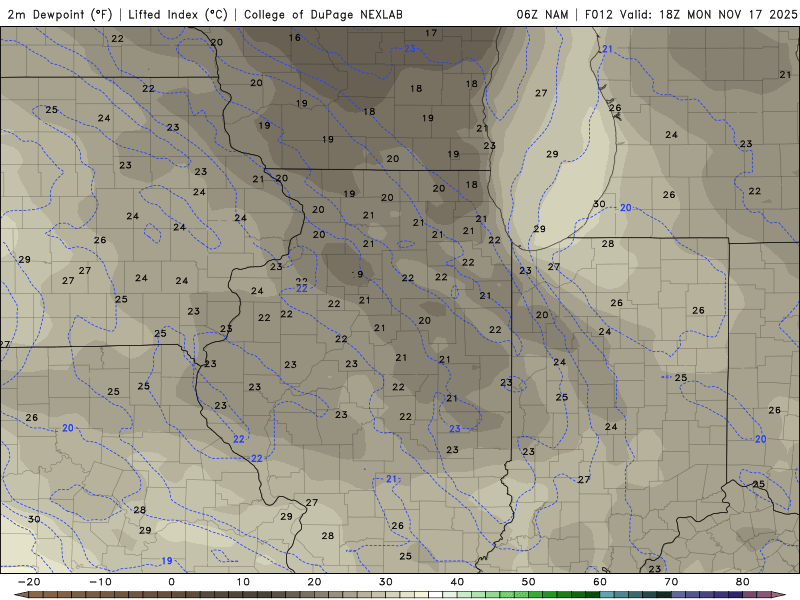The height and width of the screenshot is (600, 800).
Task: Click the white swatch in the color bar
Action: click(x=435, y=595)
